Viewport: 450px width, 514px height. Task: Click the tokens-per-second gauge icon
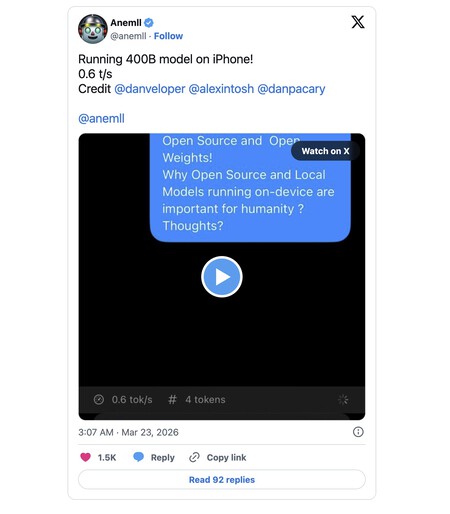[99, 399]
